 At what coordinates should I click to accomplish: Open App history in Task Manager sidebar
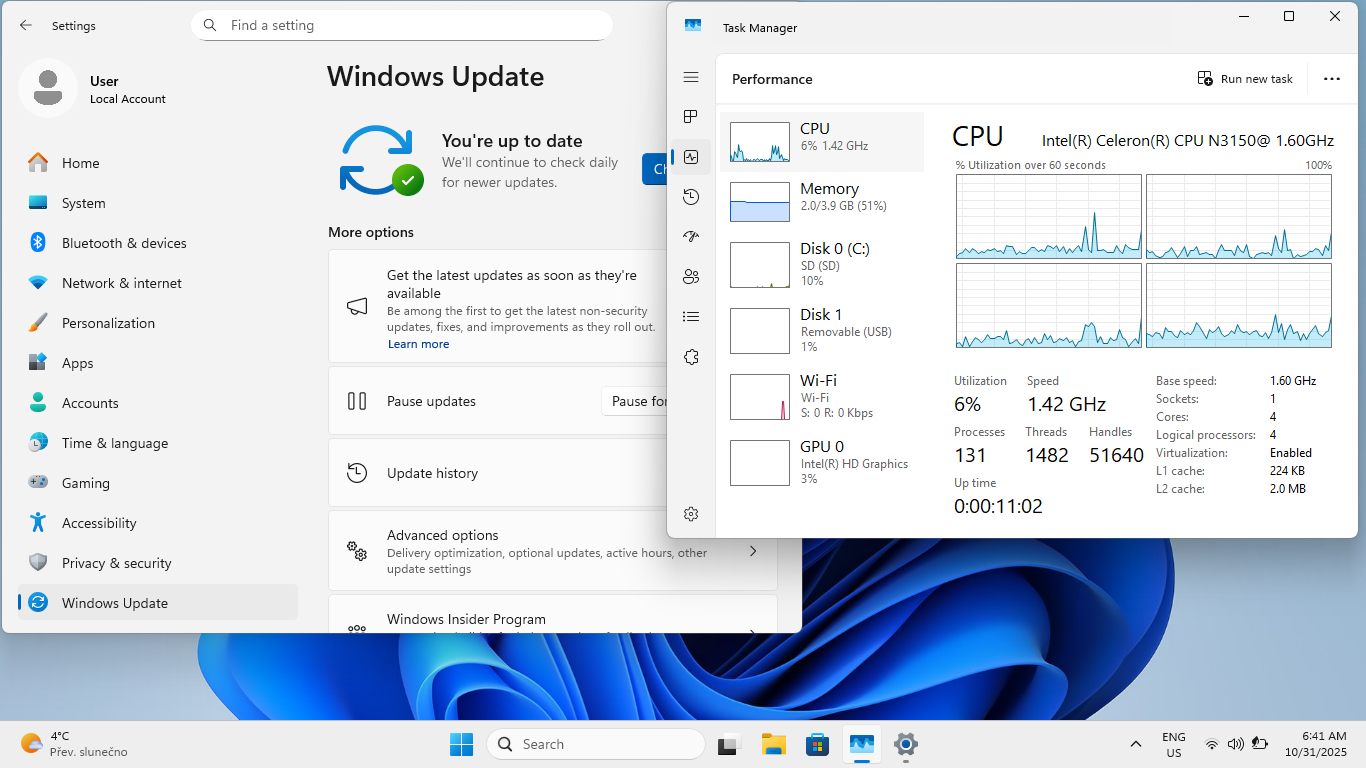pos(691,197)
